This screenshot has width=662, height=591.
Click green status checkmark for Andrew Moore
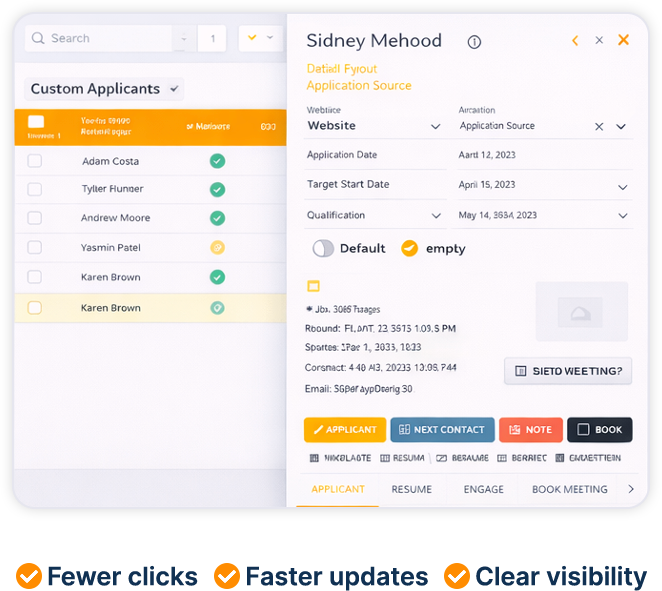(217, 218)
